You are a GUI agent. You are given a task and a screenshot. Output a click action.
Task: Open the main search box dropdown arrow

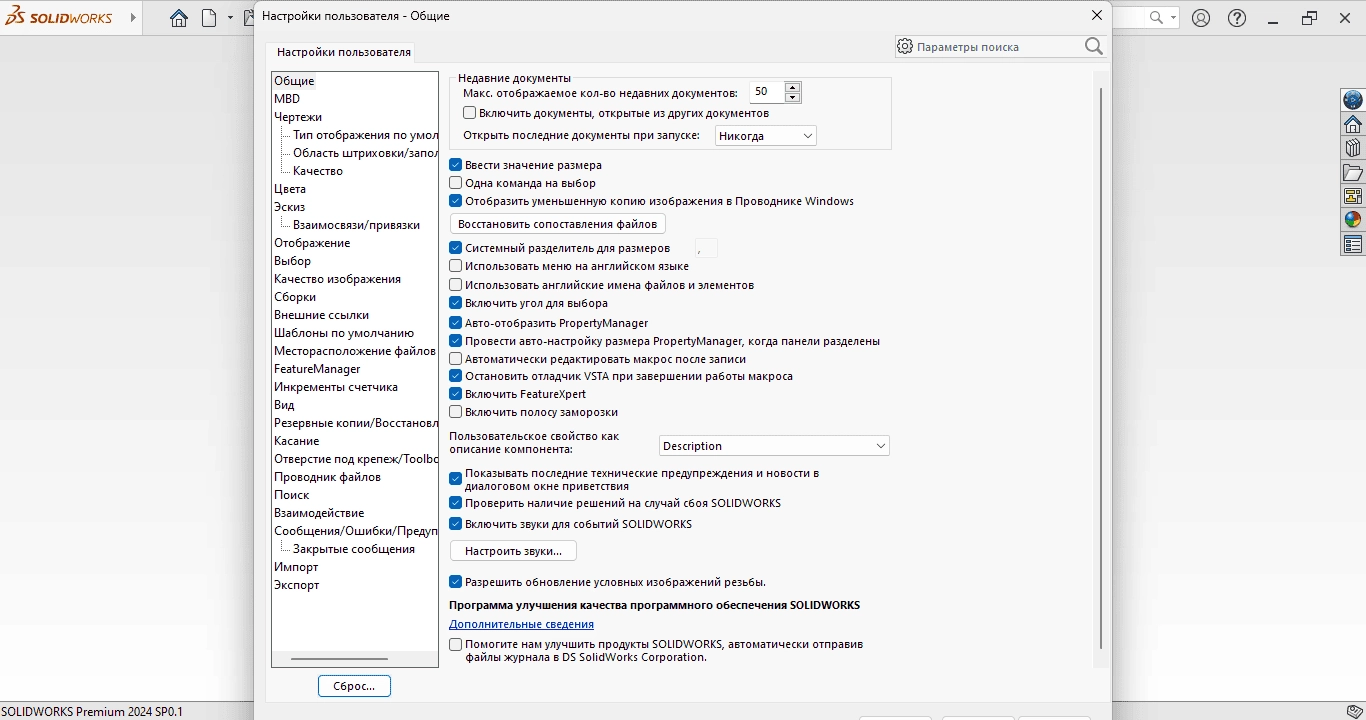(x=1173, y=18)
